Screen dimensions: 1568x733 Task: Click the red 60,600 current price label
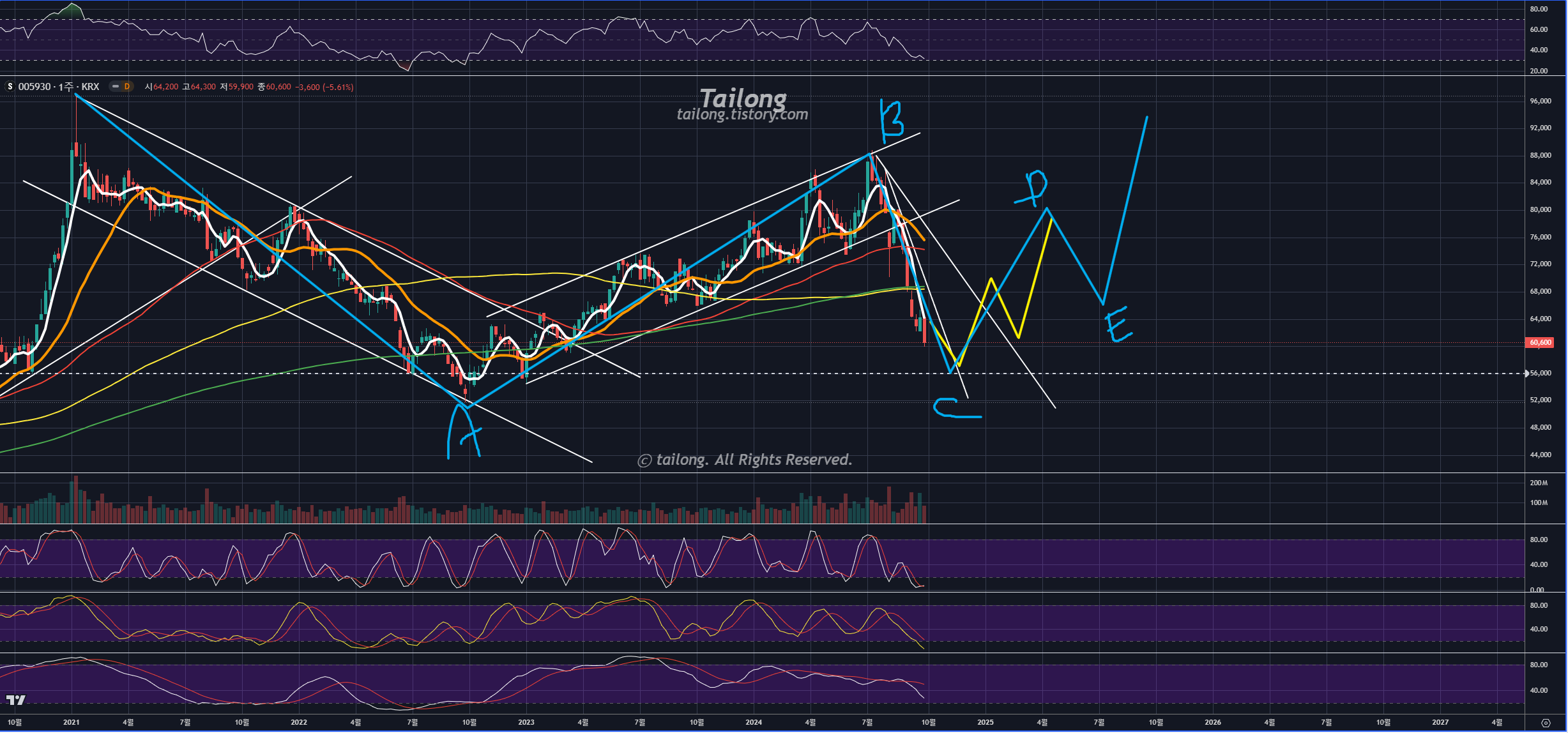(1540, 343)
